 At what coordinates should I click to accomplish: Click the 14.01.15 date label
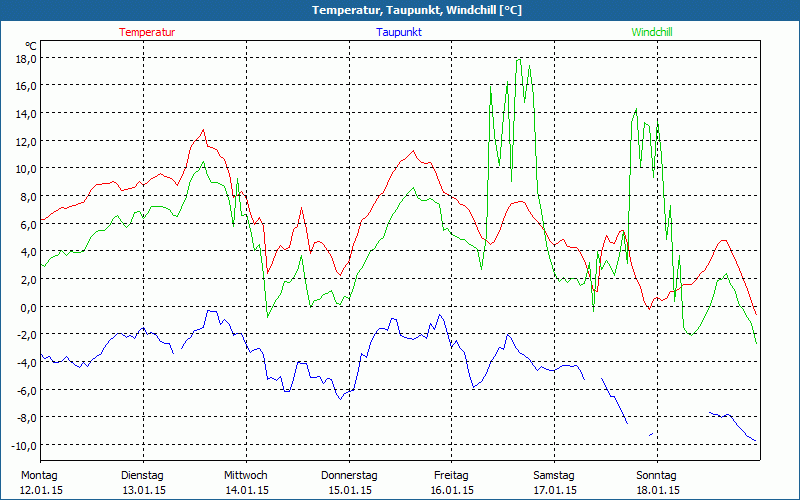247,490
